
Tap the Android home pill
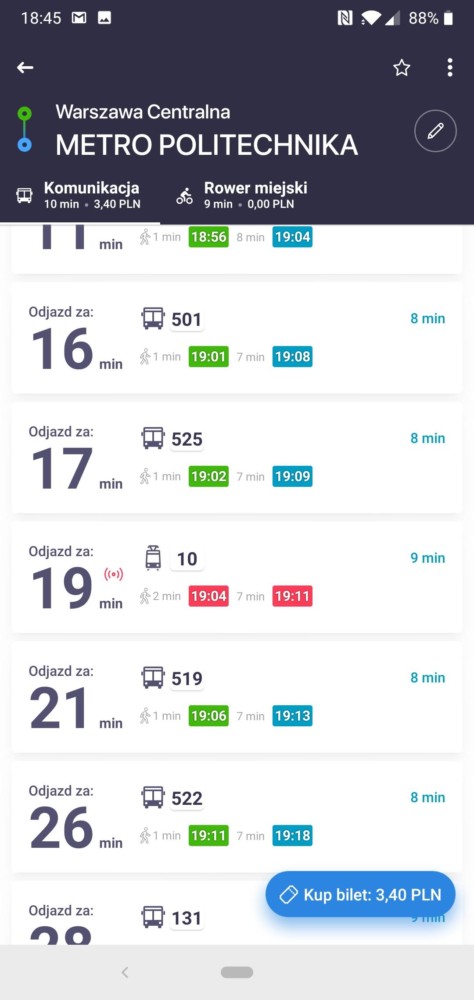click(x=237, y=972)
